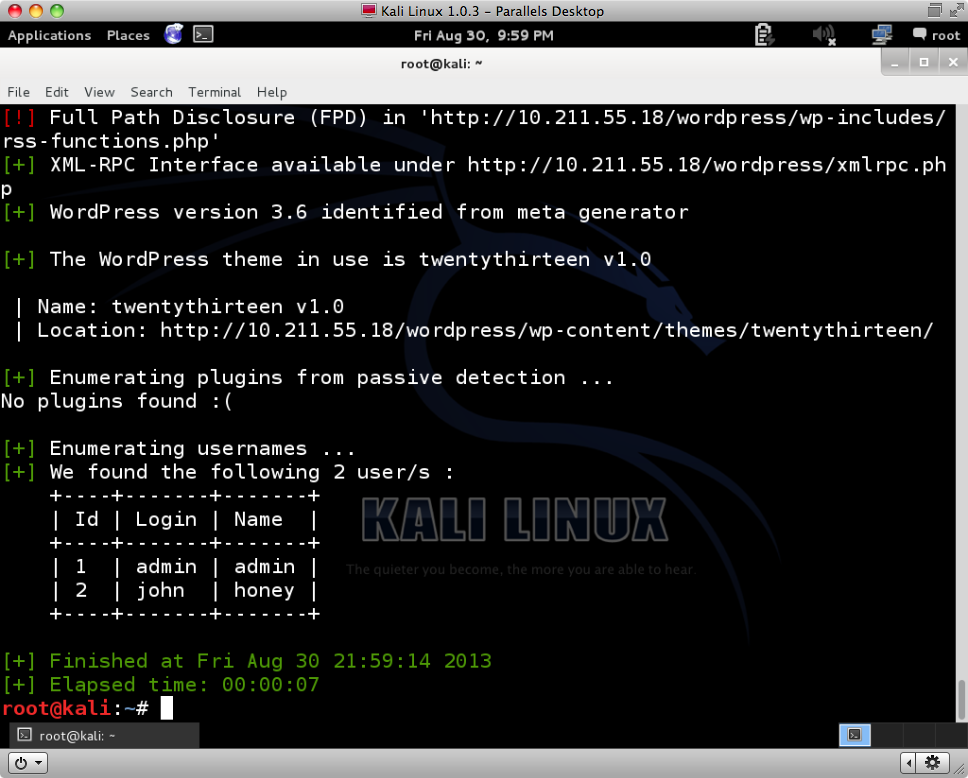Click 'XML-RPC Interface available' line
968x778 pixels.
tap(474, 176)
